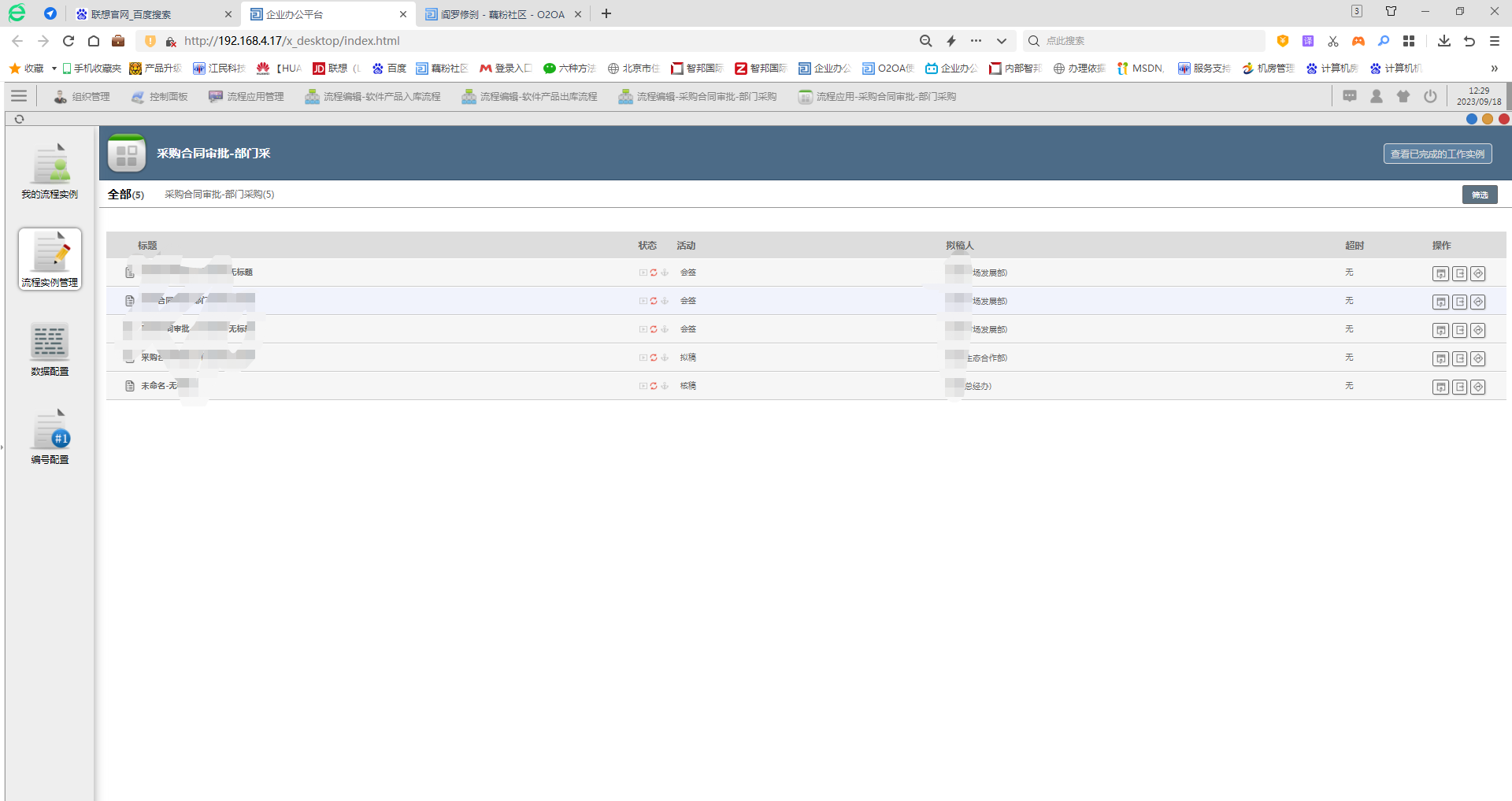
Task: Switch to 流程应用-采购合同审批-部门采购 tab
Action: (877, 96)
